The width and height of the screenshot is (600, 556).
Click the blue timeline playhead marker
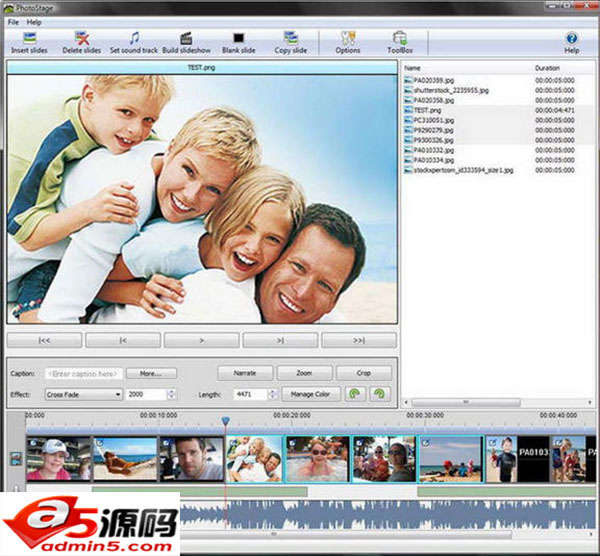[x=226, y=421]
